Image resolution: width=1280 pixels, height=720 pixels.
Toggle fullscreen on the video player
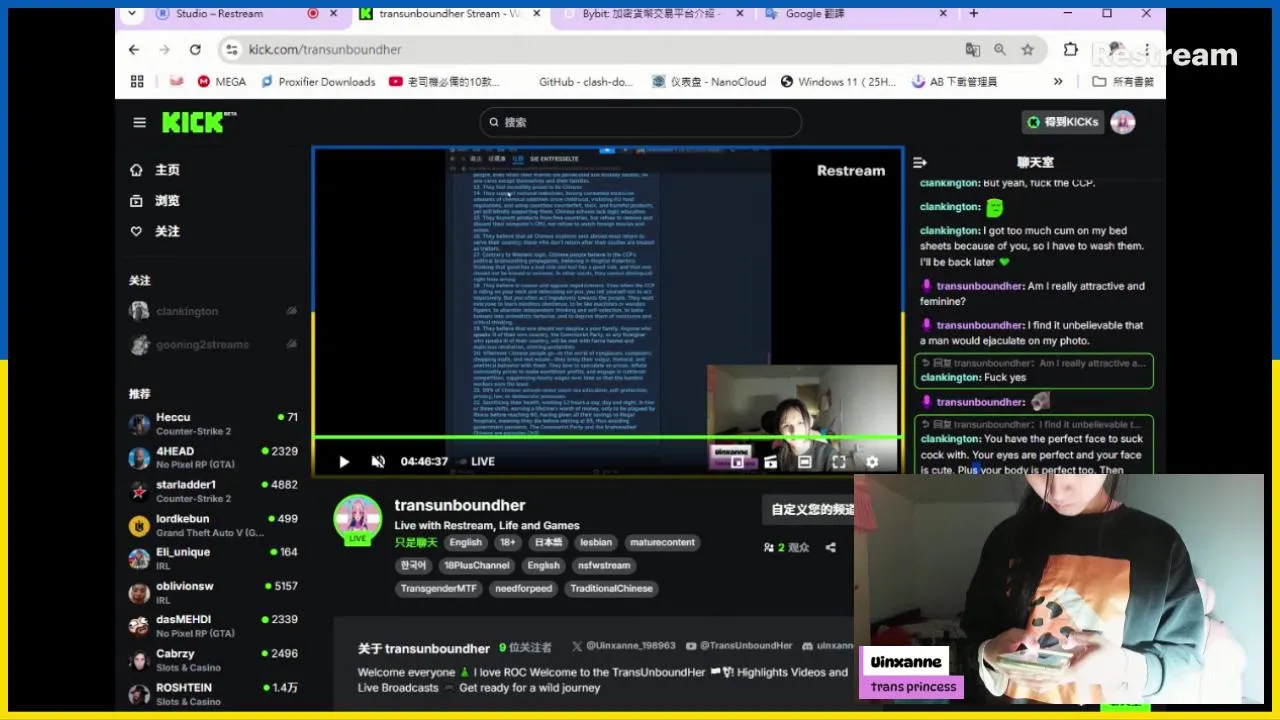coord(839,461)
